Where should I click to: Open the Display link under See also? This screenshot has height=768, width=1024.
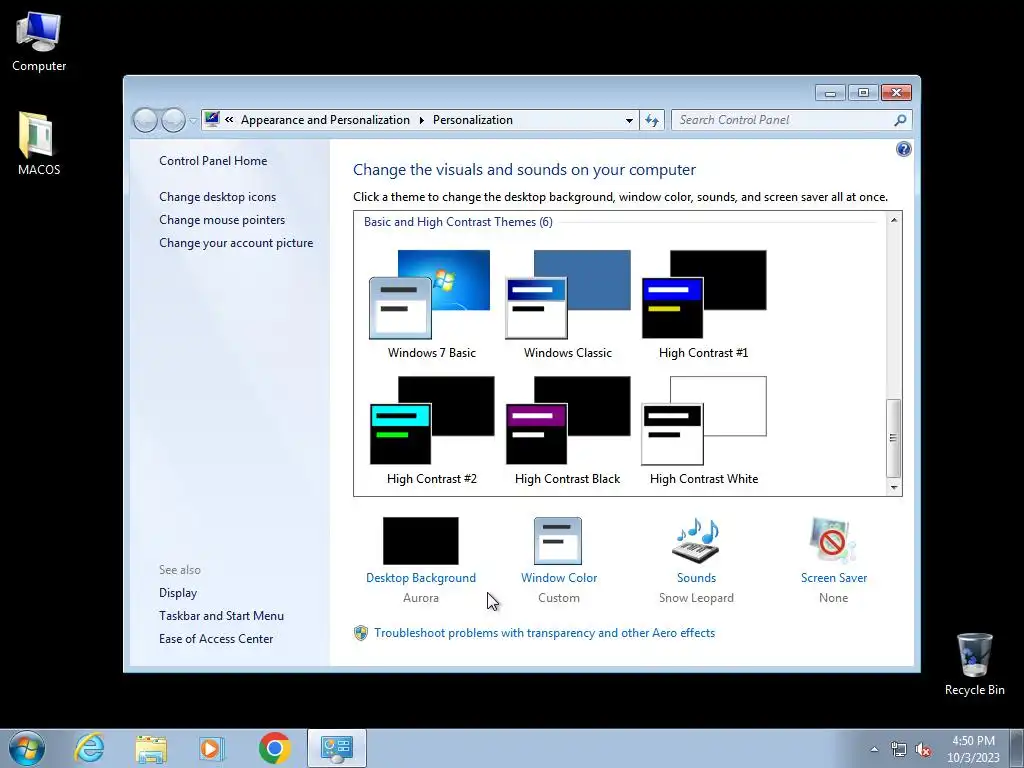pyautogui.click(x=178, y=592)
